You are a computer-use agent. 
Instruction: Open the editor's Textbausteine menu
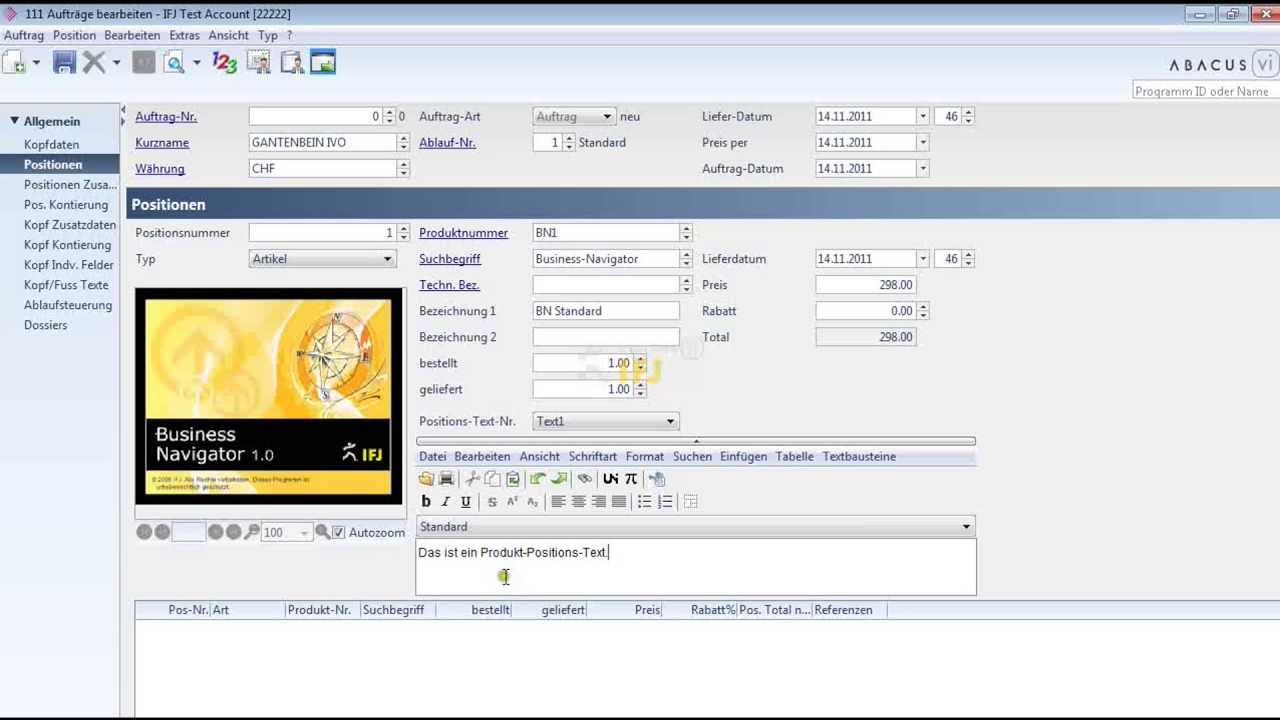(x=859, y=457)
